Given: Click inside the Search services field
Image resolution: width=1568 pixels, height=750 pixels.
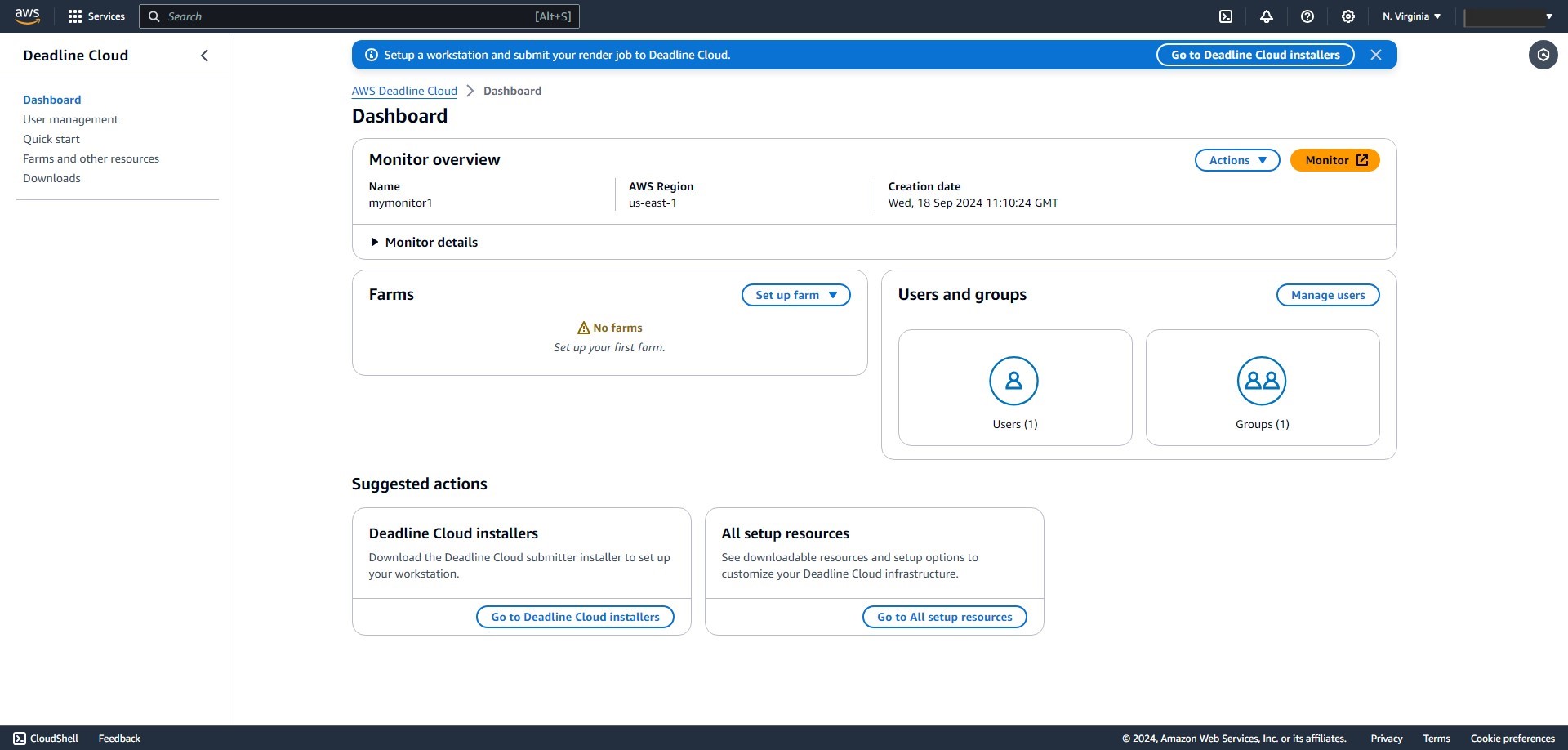Looking at the screenshot, I should coord(359,16).
